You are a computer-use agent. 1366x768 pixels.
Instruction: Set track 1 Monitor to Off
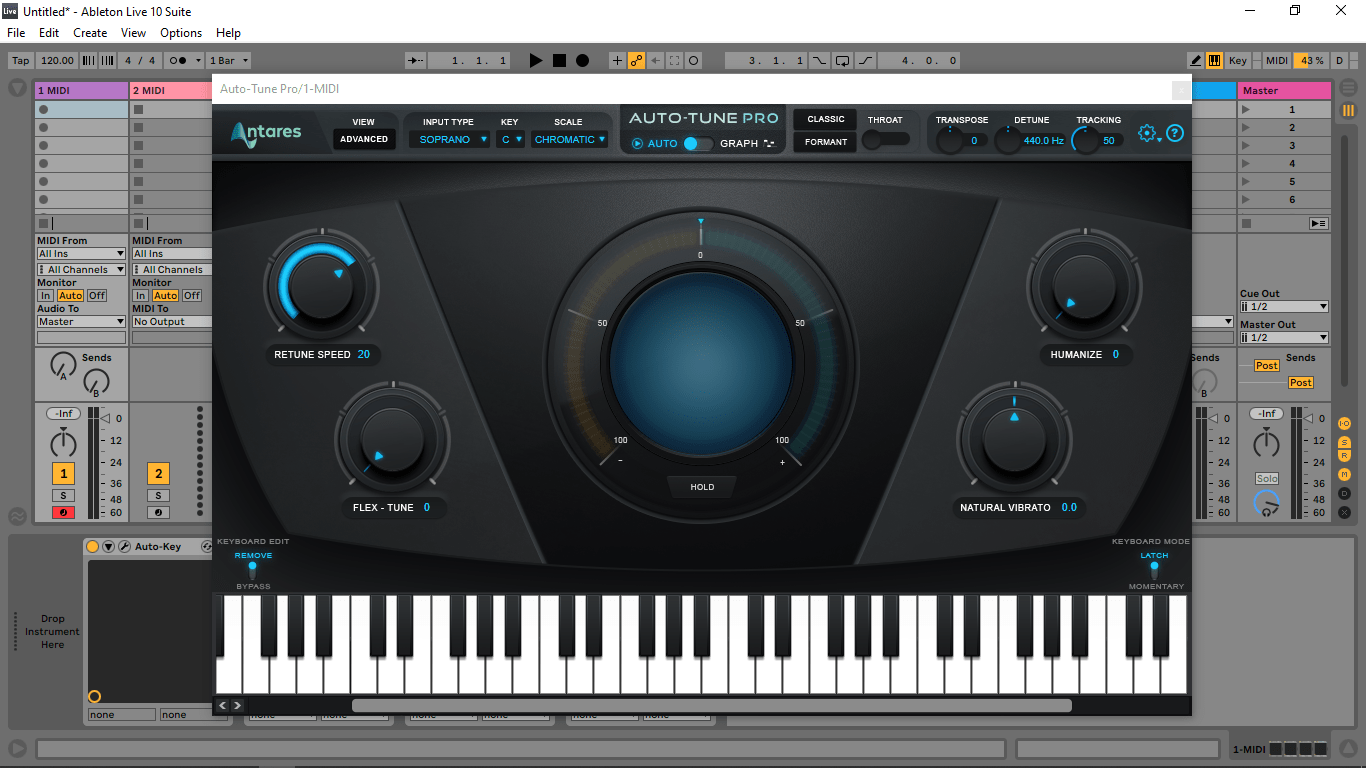point(97,296)
